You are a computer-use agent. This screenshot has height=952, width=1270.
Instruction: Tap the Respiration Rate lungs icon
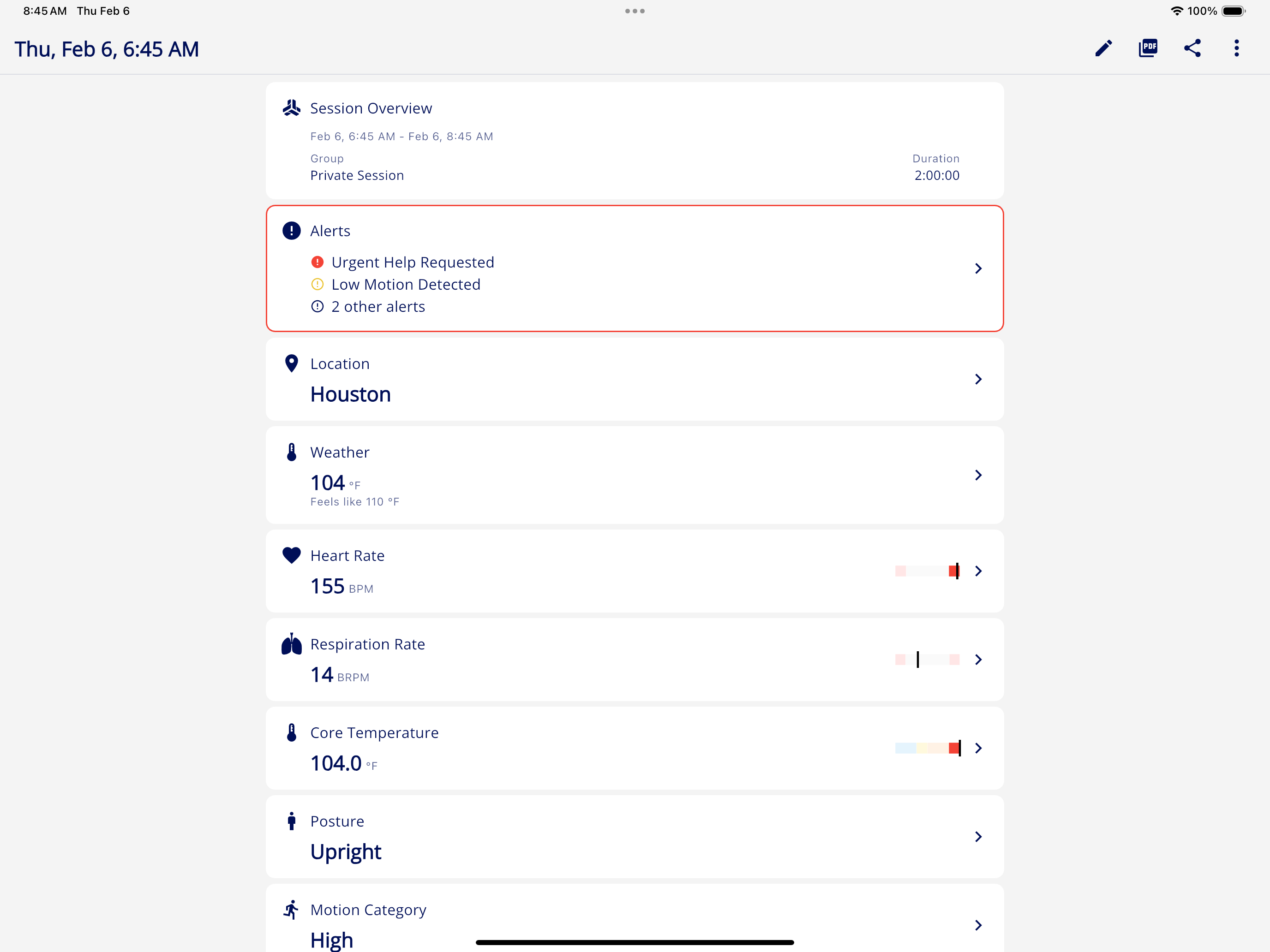coord(292,644)
